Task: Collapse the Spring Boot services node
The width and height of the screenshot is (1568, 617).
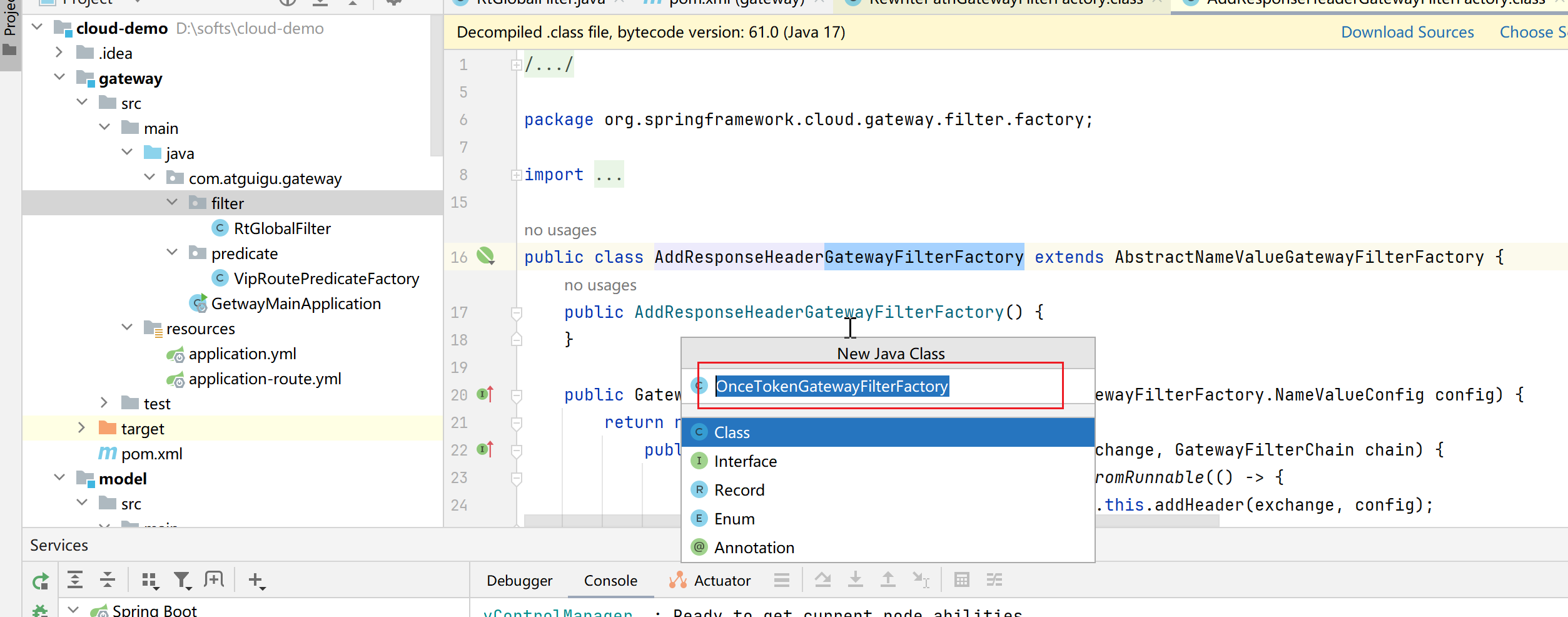Action: (73, 609)
